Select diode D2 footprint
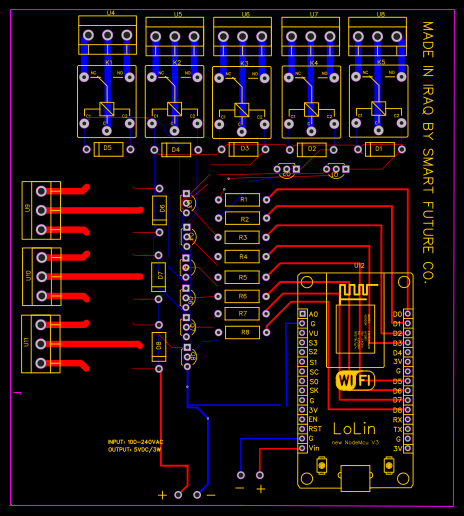Viewport: 464px width, 516px height. [311, 149]
